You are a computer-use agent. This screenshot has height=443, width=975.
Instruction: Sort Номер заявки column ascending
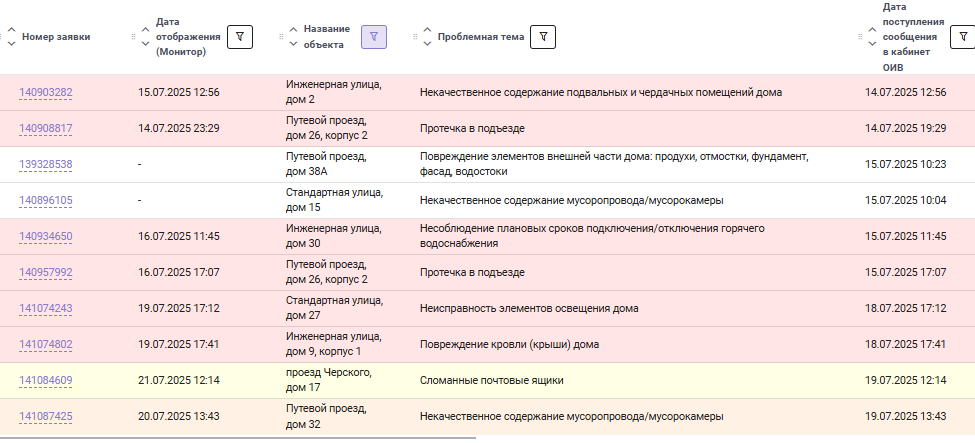11,30
